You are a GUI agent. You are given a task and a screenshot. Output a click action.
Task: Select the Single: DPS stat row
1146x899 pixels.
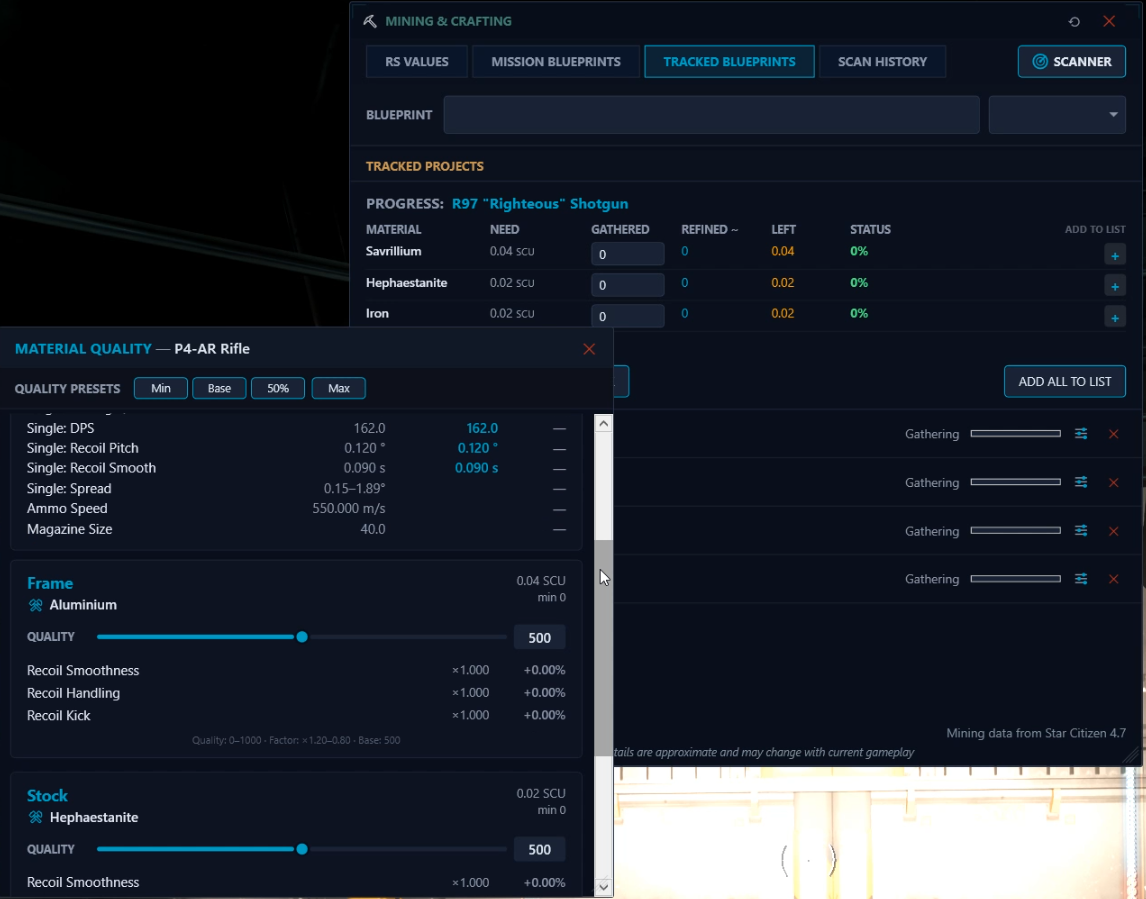[296, 428]
